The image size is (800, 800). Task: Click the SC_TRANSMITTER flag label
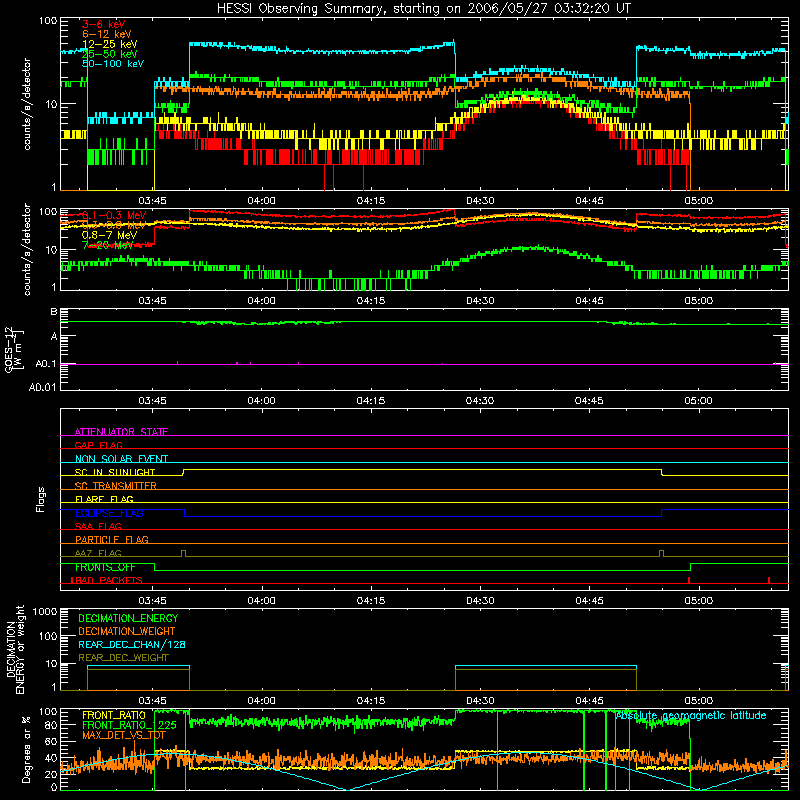(116, 486)
